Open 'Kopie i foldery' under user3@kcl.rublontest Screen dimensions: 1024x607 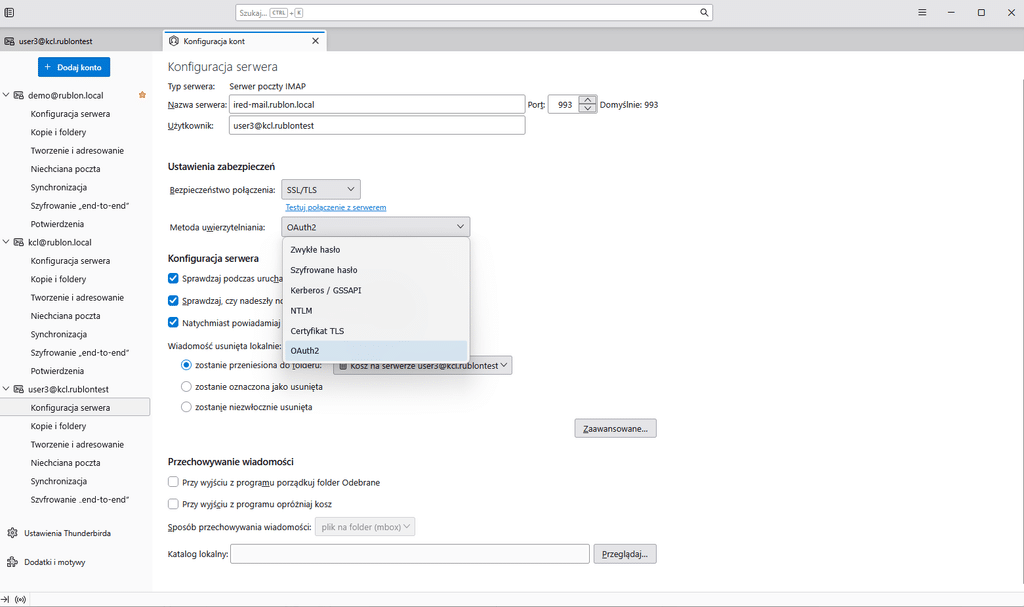58,426
